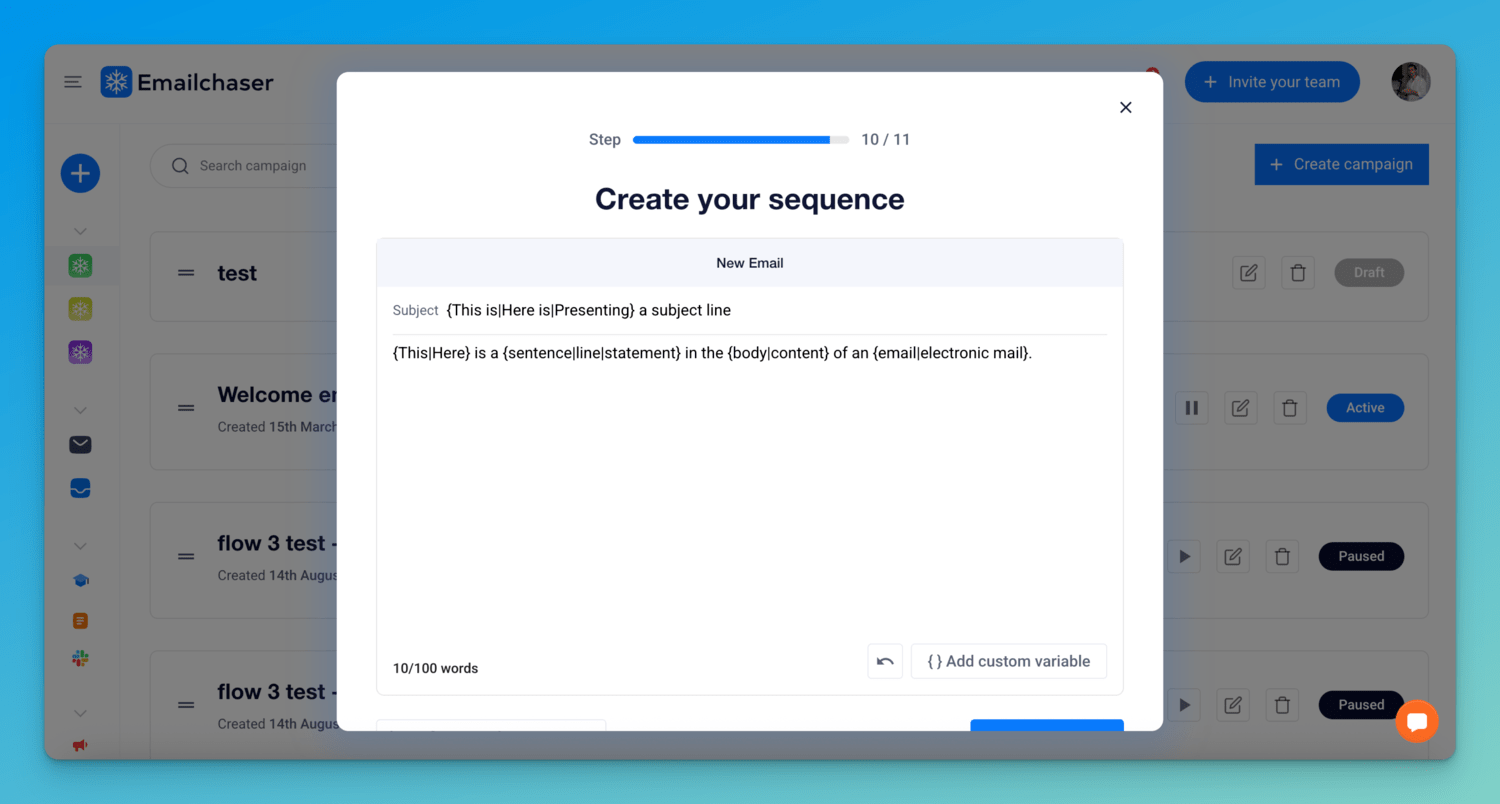Screen dimensions: 1500x804
Task: Select the yellow snowflake workspace icon
Action: (x=80, y=309)
